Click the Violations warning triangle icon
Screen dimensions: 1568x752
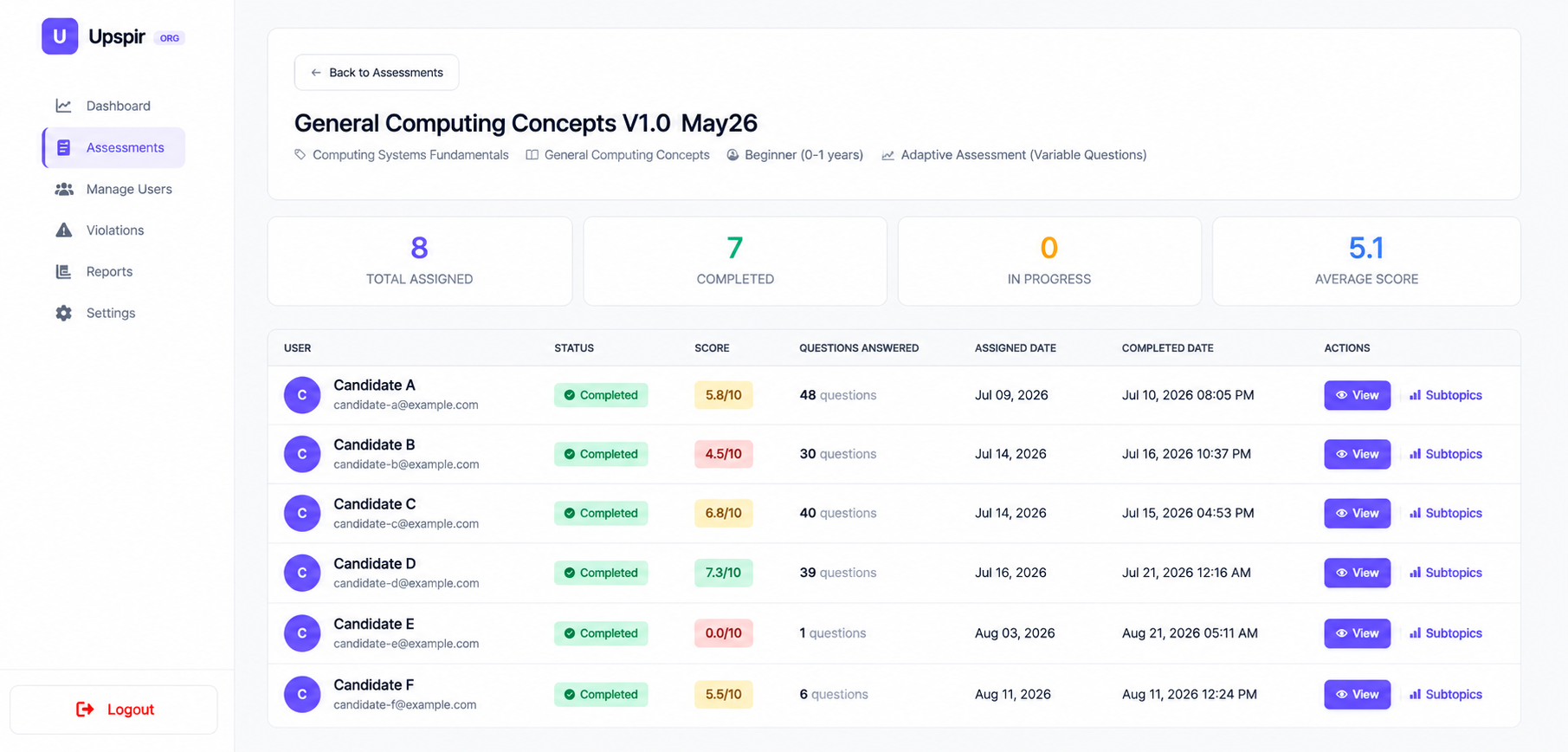point(64,230)
